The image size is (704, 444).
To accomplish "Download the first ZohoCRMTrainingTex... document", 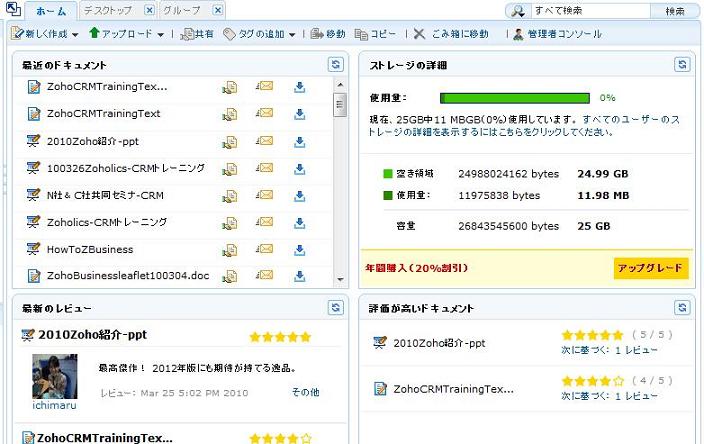I will (299, 87).
